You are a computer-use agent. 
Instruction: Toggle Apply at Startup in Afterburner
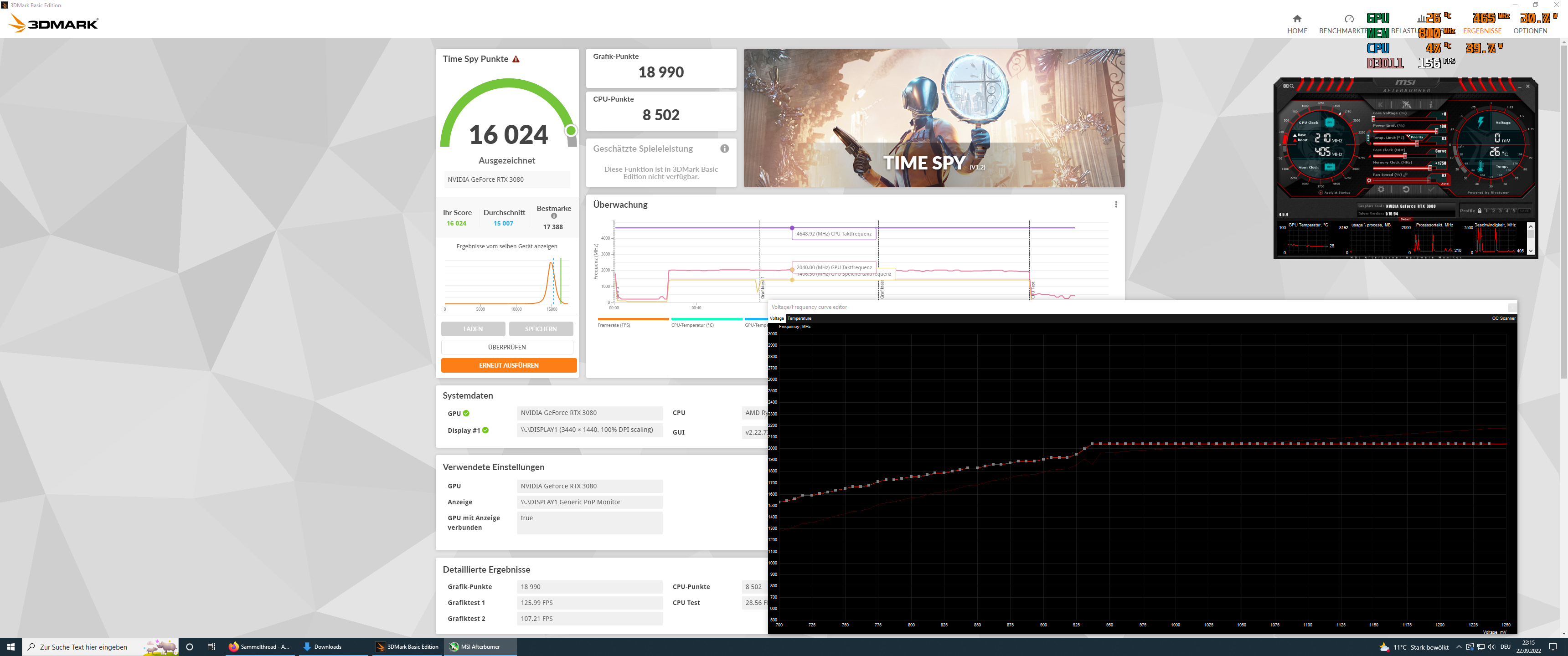[x=1321, y=192]
